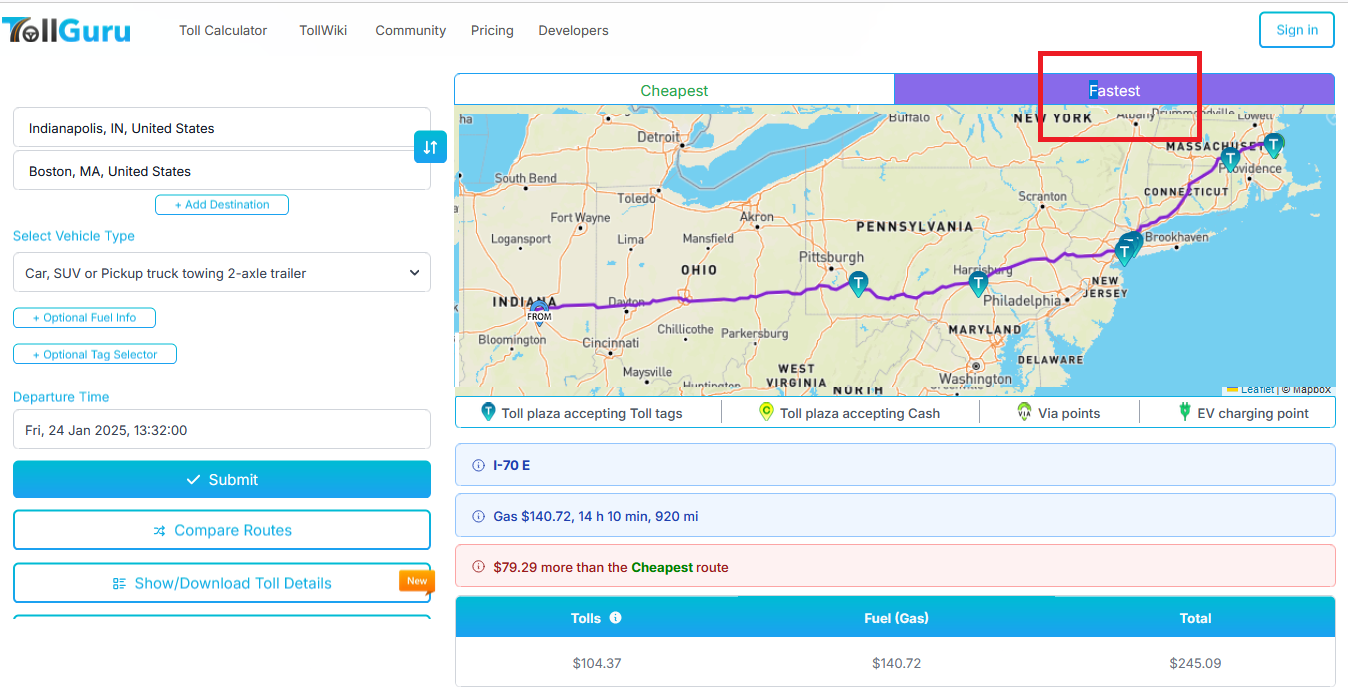This screenshot has height=690, width=1348.
Task: Expand the Optional Fuel Info section
Action: [x=84, y=318]
